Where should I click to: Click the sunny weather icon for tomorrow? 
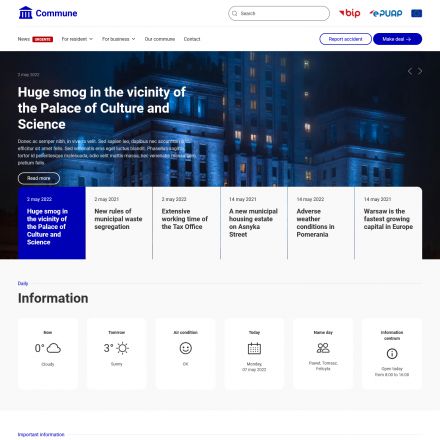122,348
